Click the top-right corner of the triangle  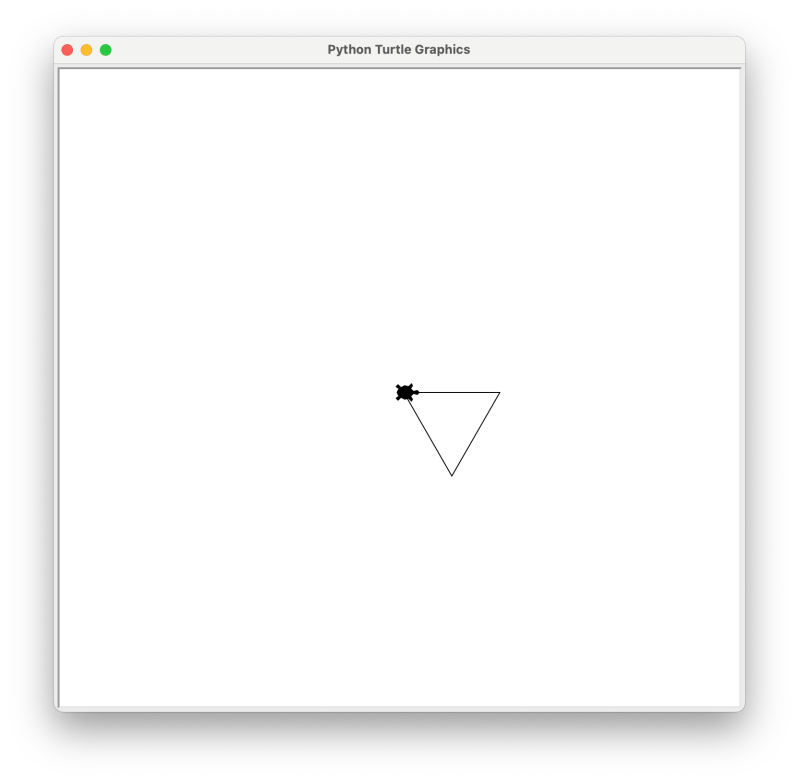click(499, 392)
